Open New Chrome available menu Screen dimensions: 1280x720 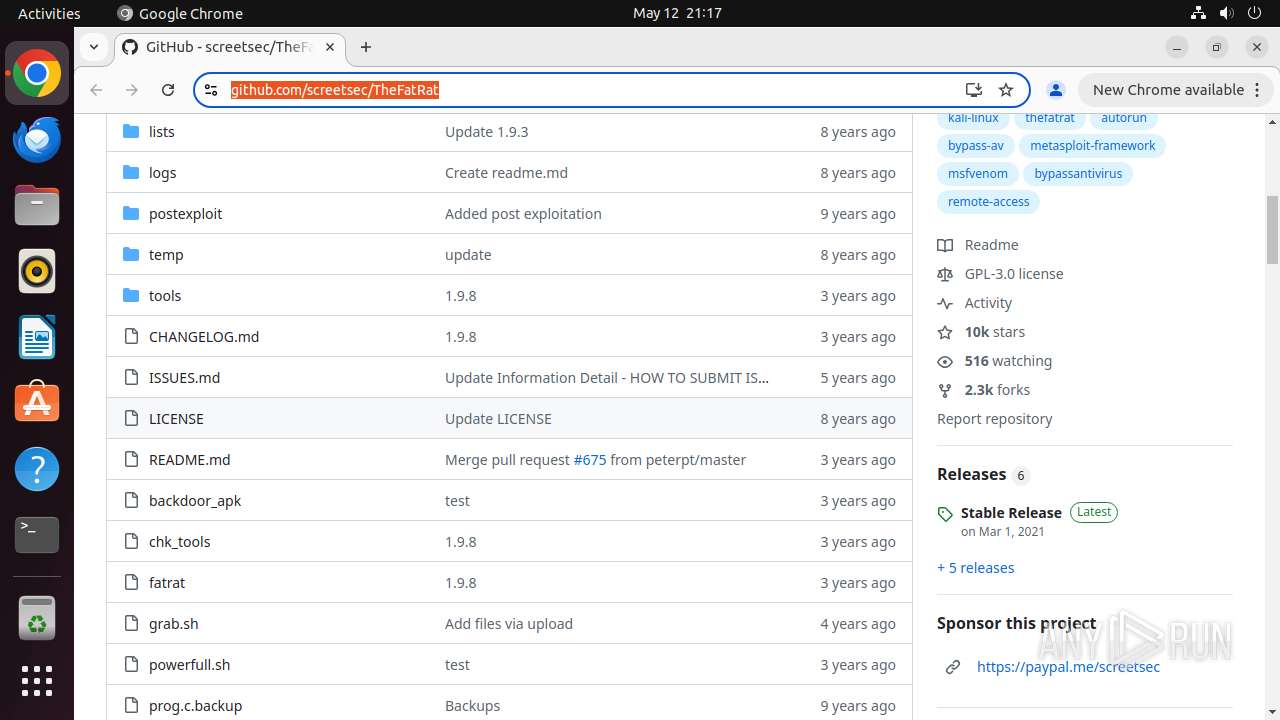click(1175, 90)
